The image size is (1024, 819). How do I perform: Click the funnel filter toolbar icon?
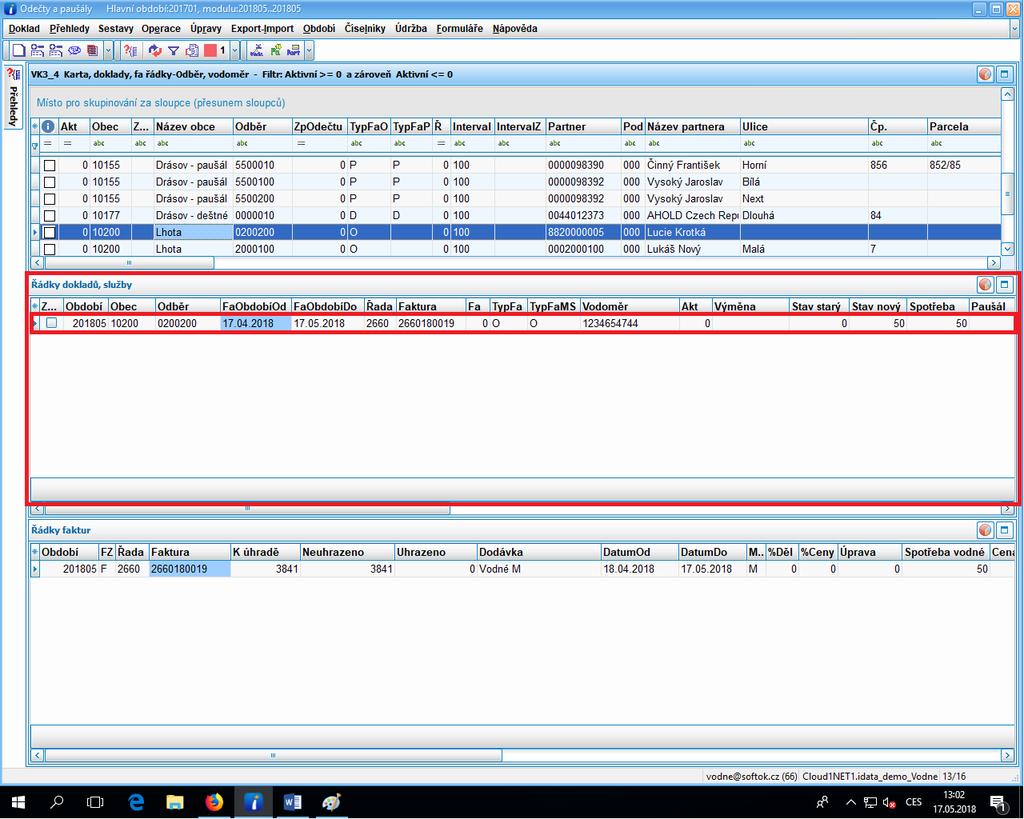point(174,50)
